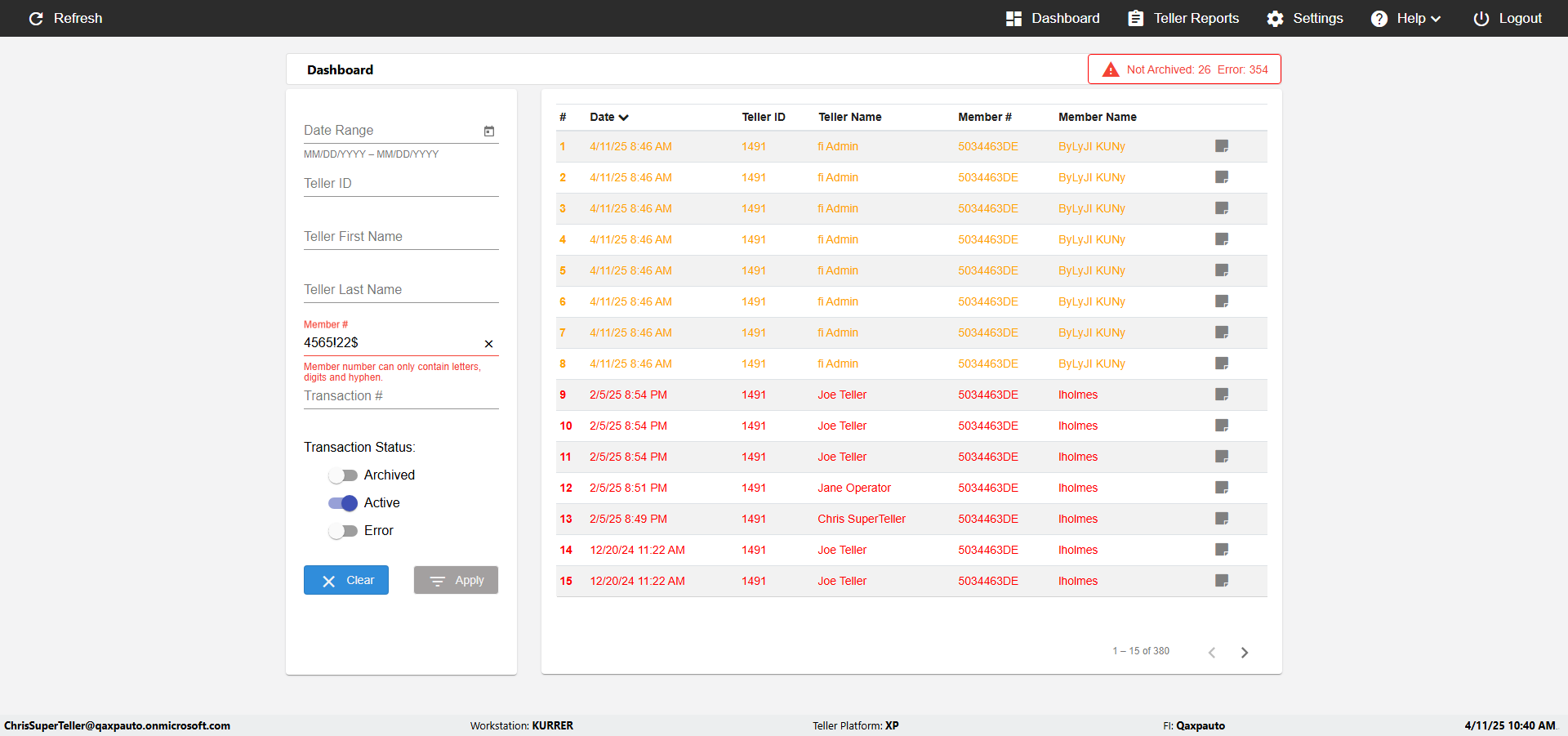Open the note icon for row 3
The width and height of the screenshot is (1568, 736).
point(1222,208)
